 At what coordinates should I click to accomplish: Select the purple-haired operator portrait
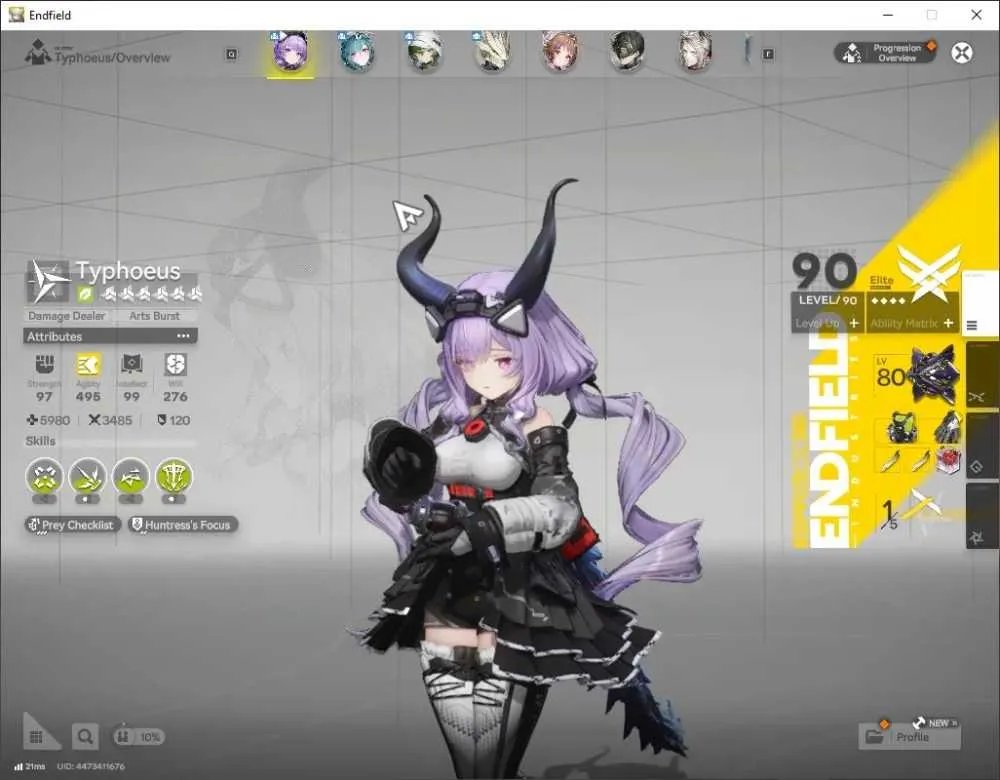click(x=290, y=52)
